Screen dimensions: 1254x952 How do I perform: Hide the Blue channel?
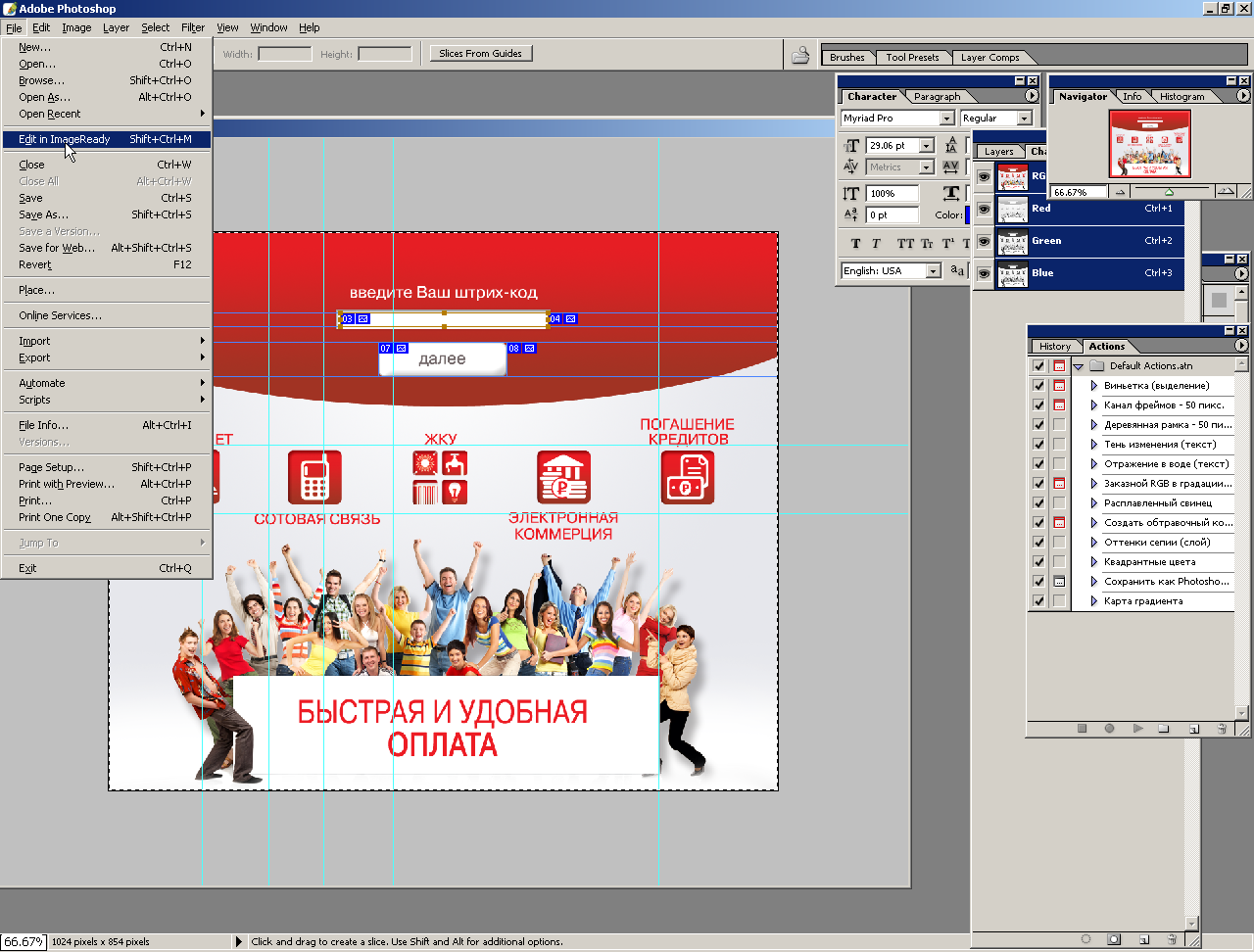pyautogui.click(x=984, y=273)
